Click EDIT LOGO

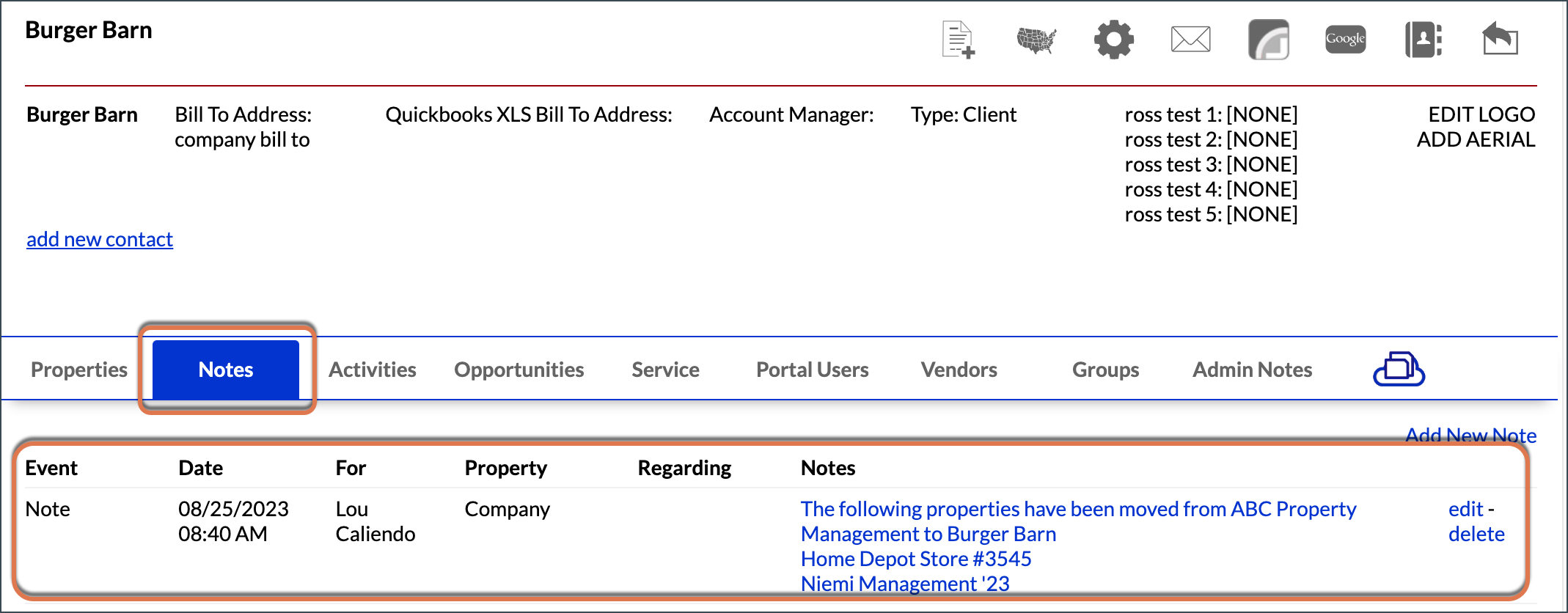(1481, 114)
